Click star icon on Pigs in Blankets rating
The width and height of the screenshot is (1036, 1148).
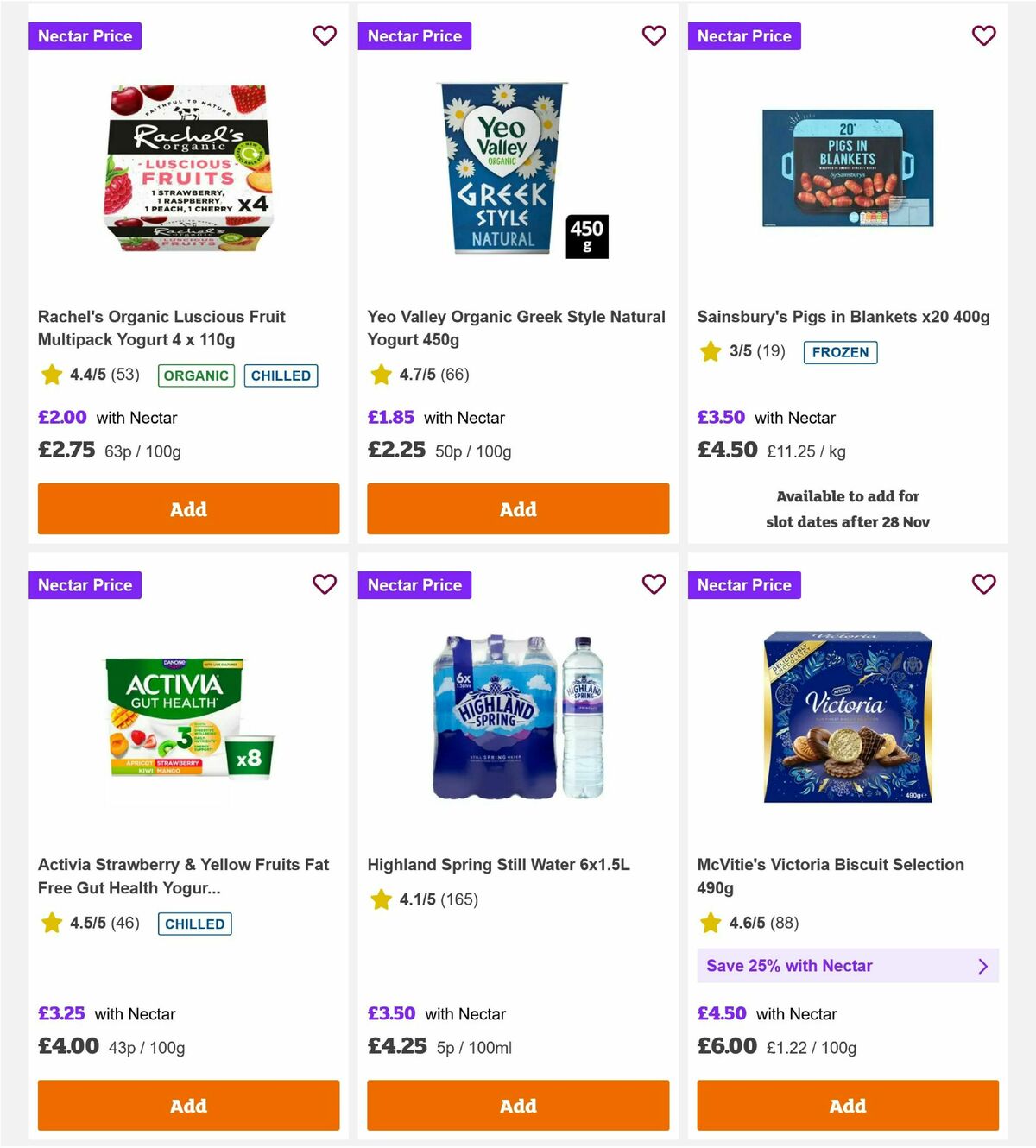tap(711, 351)
